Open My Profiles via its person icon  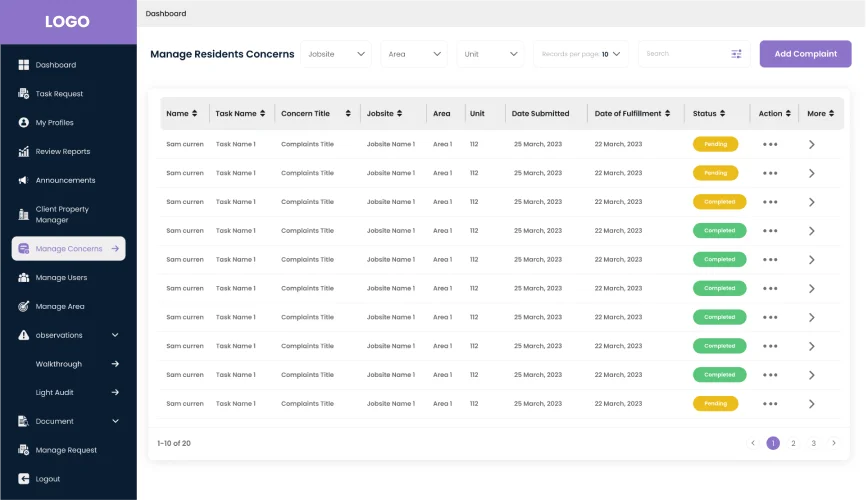tap(23, 123)
